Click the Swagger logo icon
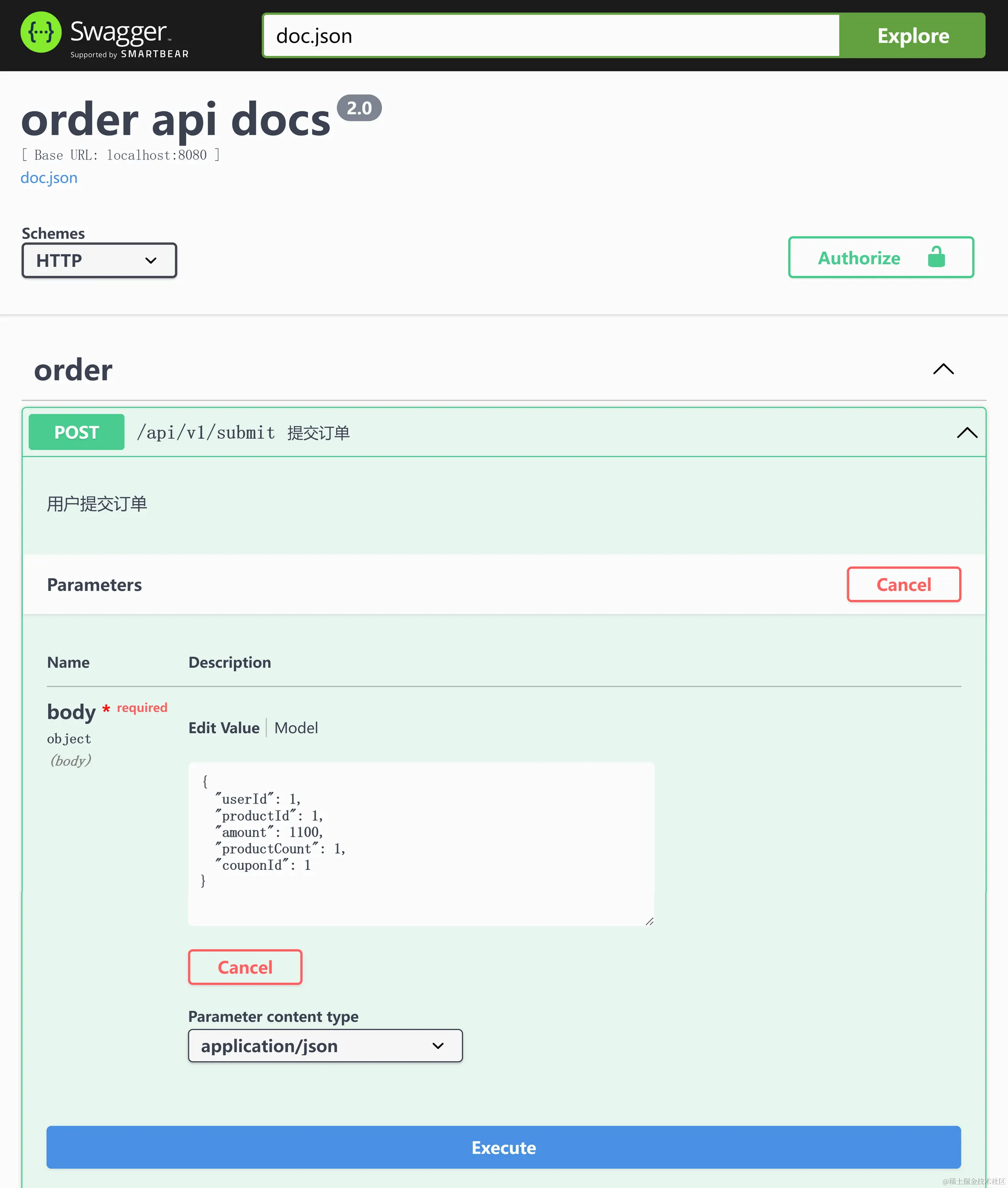The width and height of the screenshot is (1008, 1188). click(41, 33)
